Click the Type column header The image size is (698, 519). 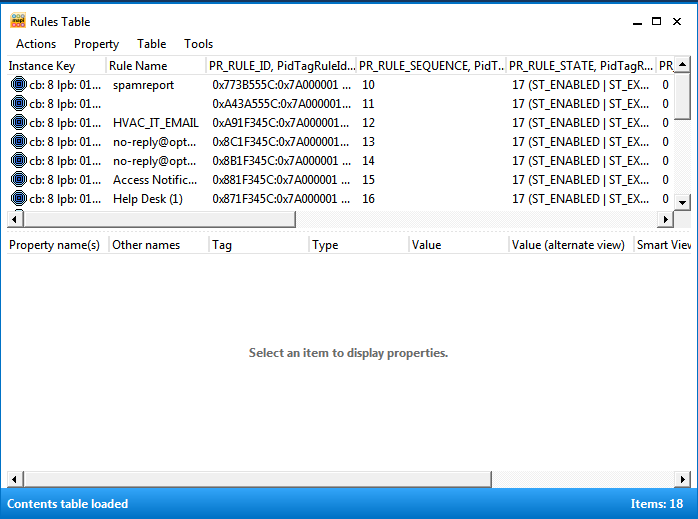click(358, 245)
